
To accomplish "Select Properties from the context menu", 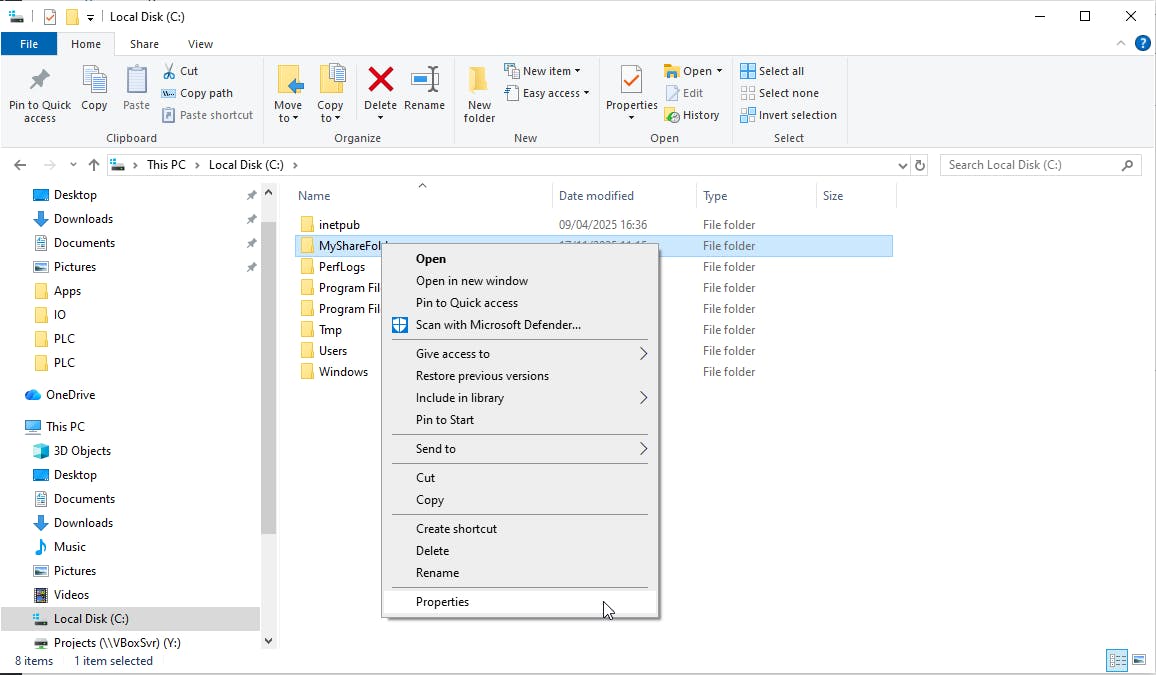I will [443, 602].
